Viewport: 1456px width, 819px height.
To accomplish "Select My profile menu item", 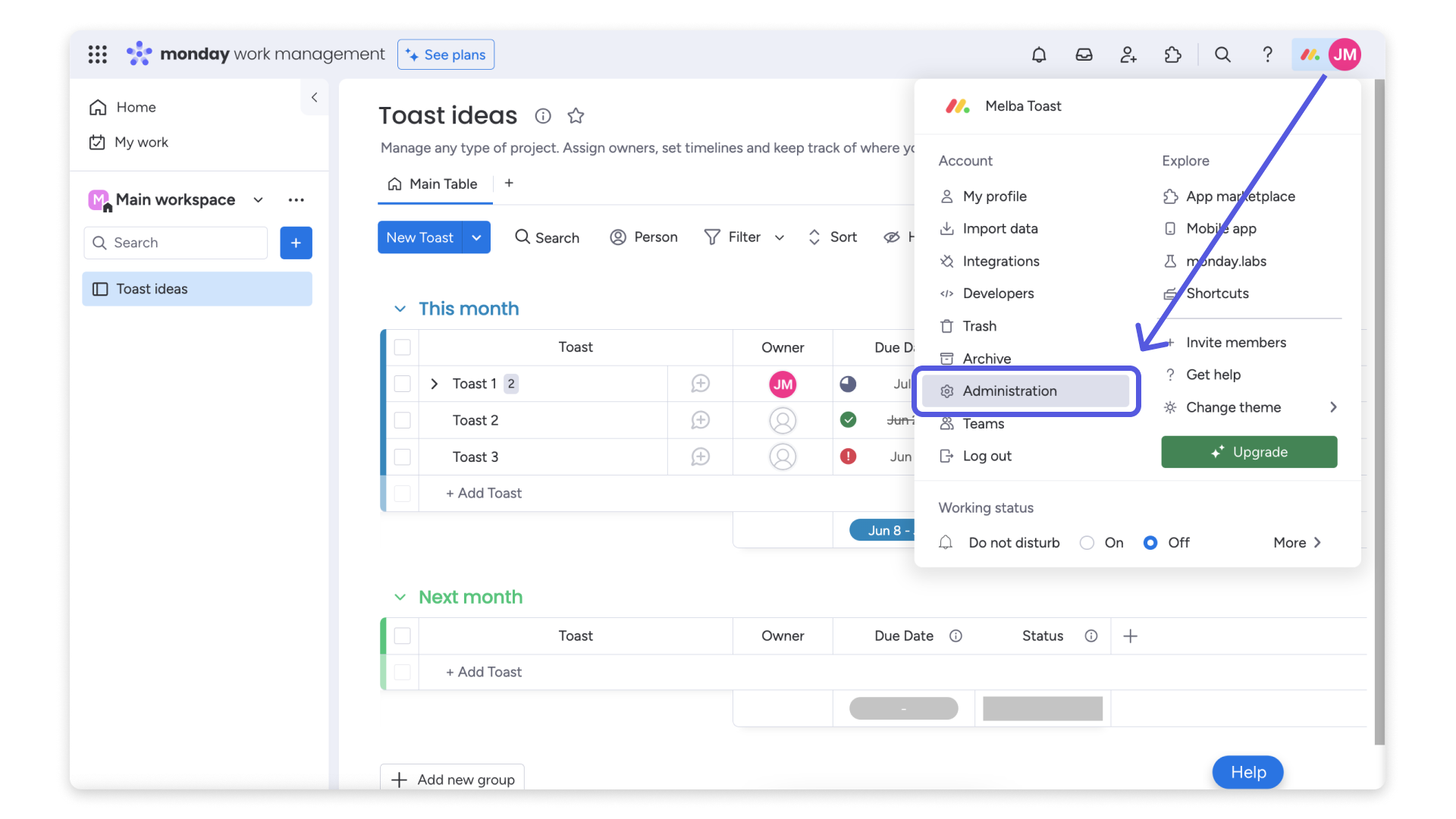I will pos(994,196).
